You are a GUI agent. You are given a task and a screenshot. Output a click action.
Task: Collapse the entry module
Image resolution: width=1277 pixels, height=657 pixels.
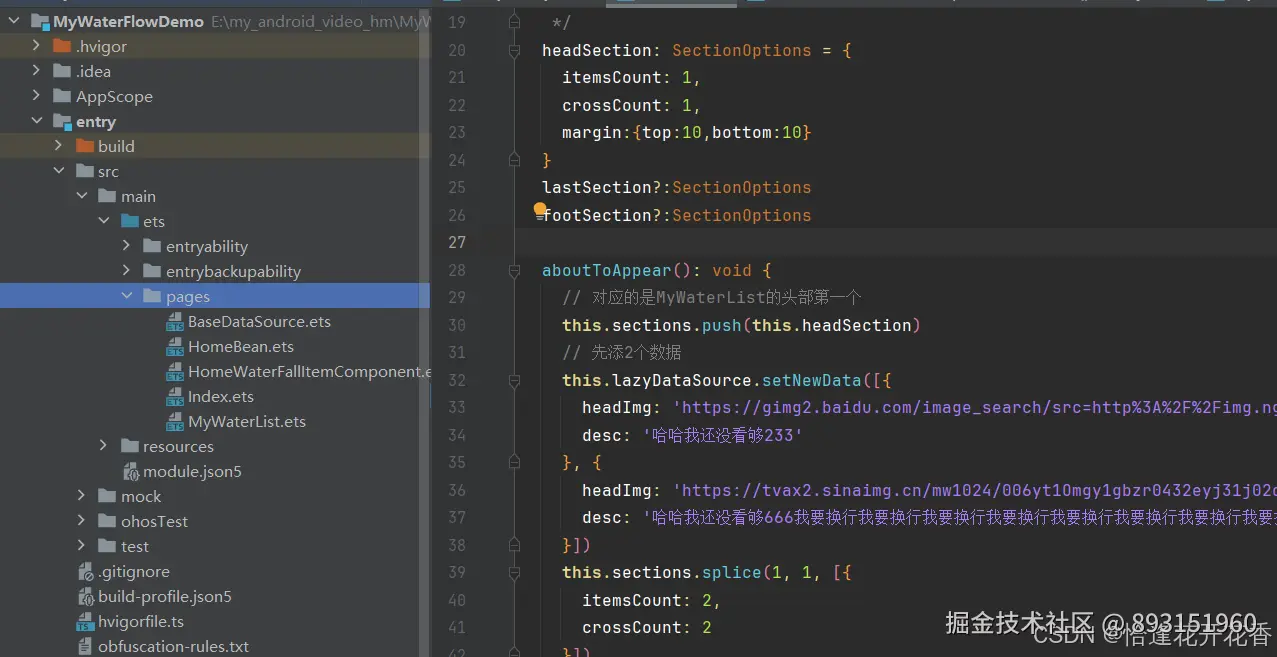coord(37,121)
